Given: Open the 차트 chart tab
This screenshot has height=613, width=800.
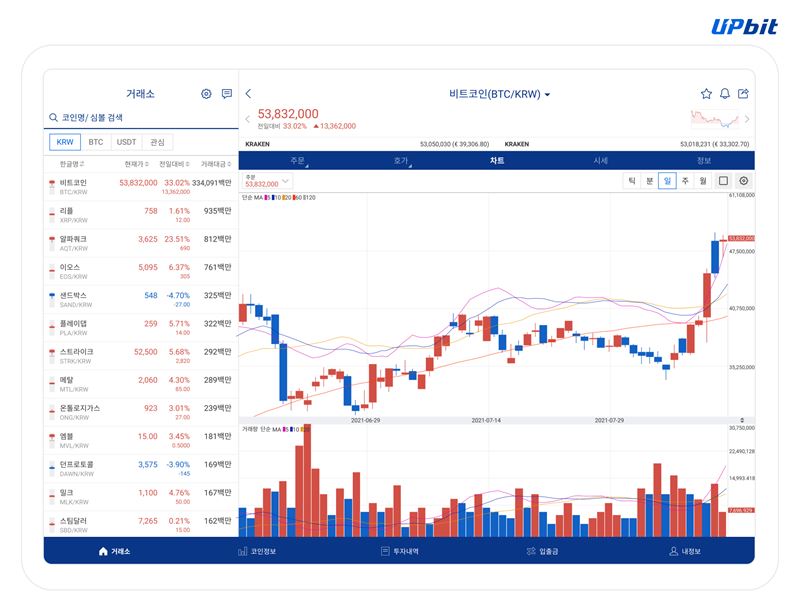Looking at the screenshot, I should click(497, 161).
